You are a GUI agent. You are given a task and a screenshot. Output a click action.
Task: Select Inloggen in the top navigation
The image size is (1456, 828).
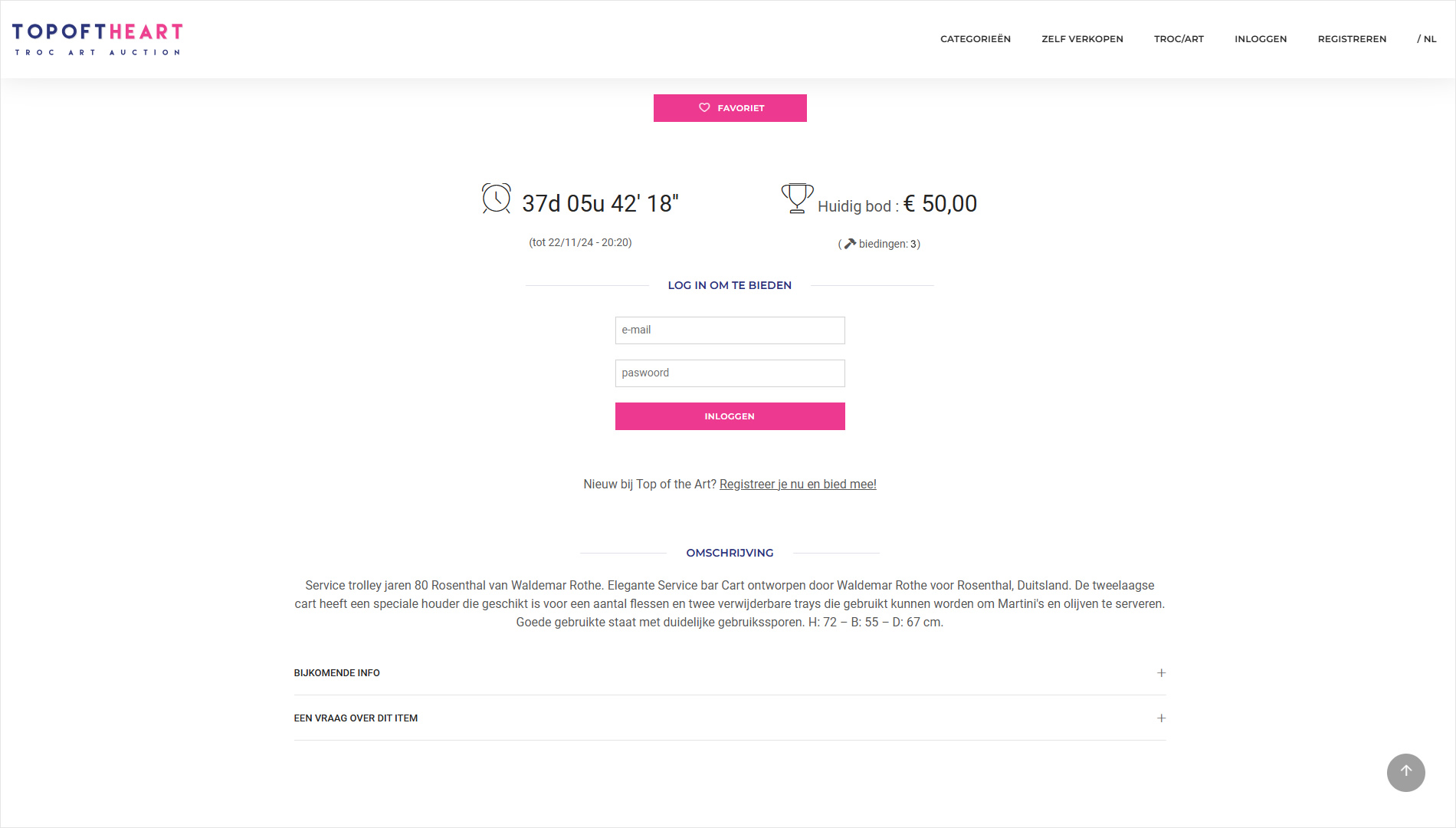[x=1261, y=39]
